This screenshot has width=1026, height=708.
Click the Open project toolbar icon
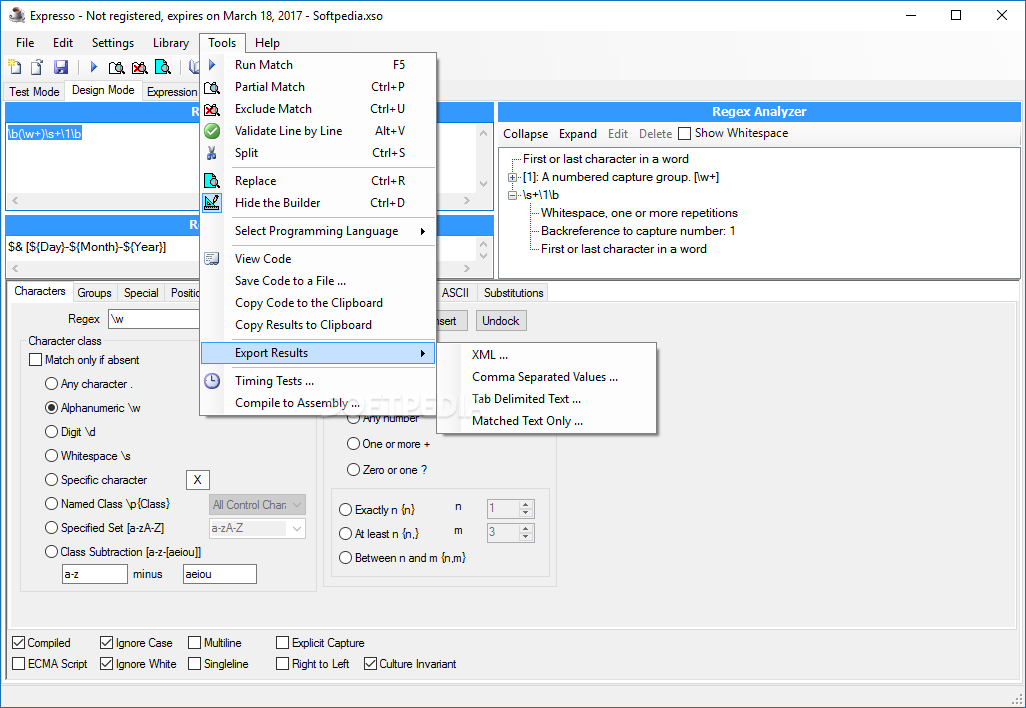coord(37,67)
